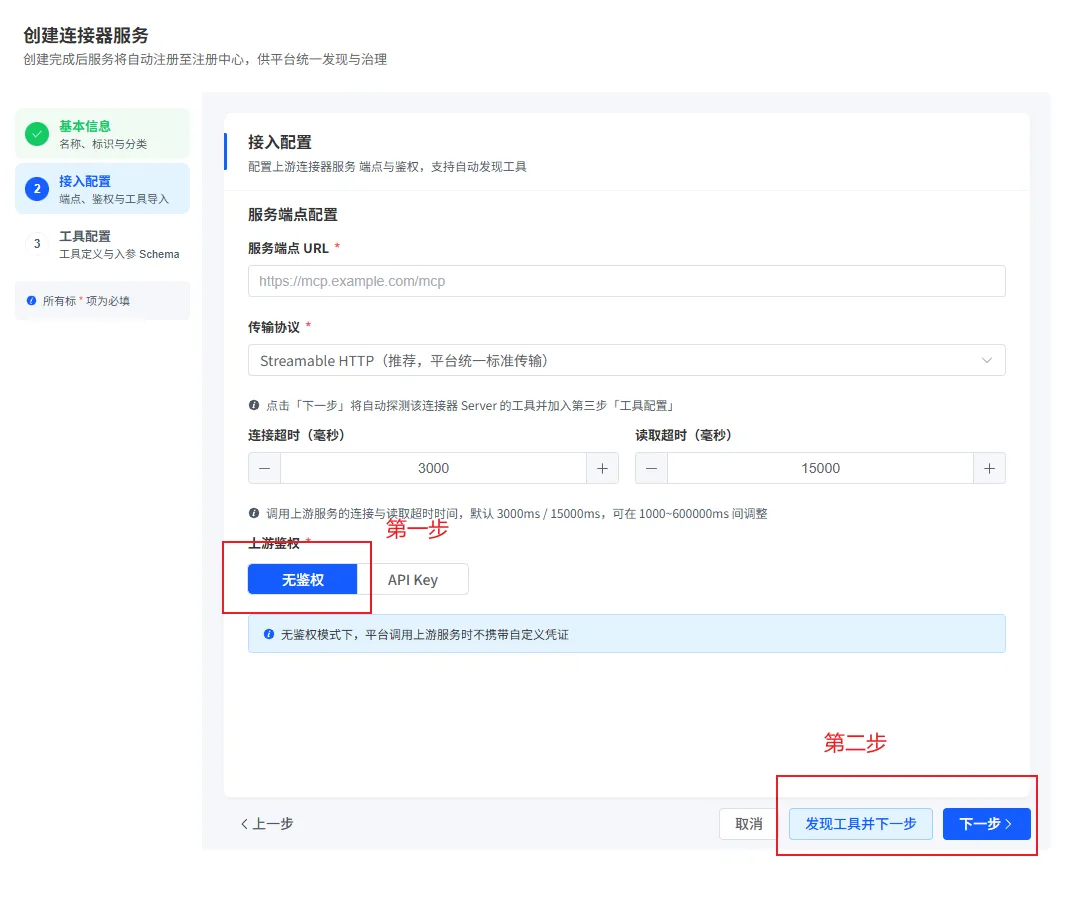The image size is (1067, 902).
Task: Proceed with the blue 下一步 button
Action: [x=987, y=824]
